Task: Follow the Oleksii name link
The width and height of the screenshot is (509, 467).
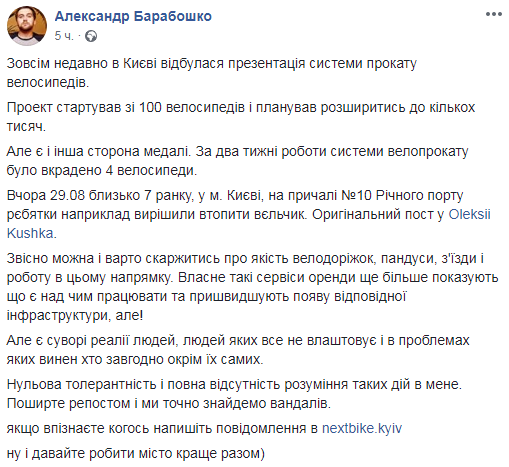Action: (469, 214)
